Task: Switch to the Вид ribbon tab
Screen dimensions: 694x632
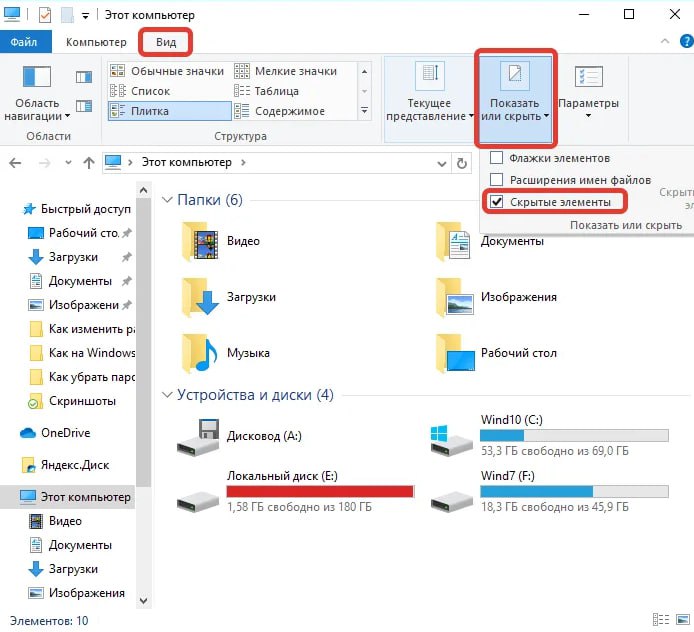Action: coord(166,42)
